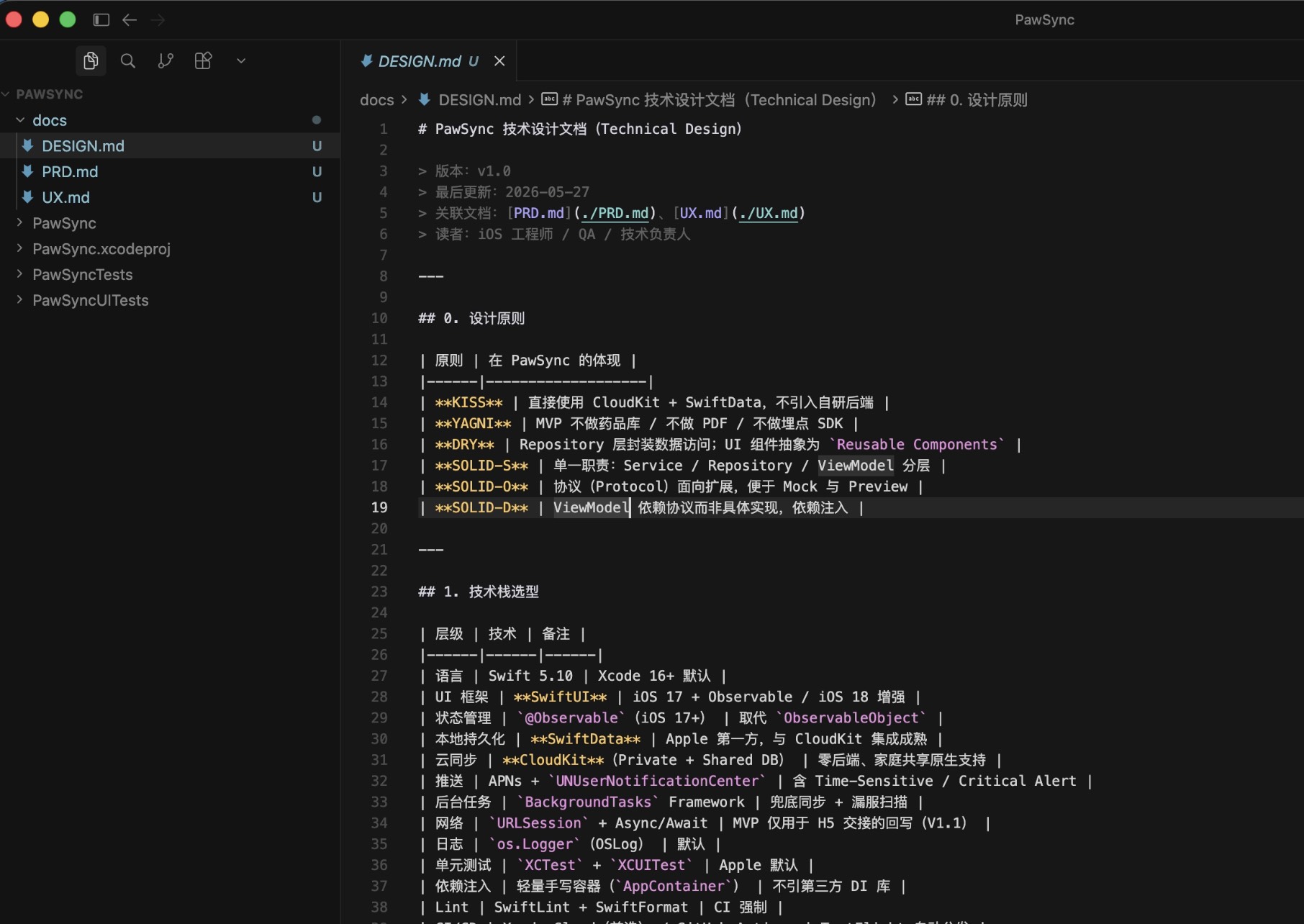Click line number 19 in the gutter
1304x924 pixels.
coord(379,507)
